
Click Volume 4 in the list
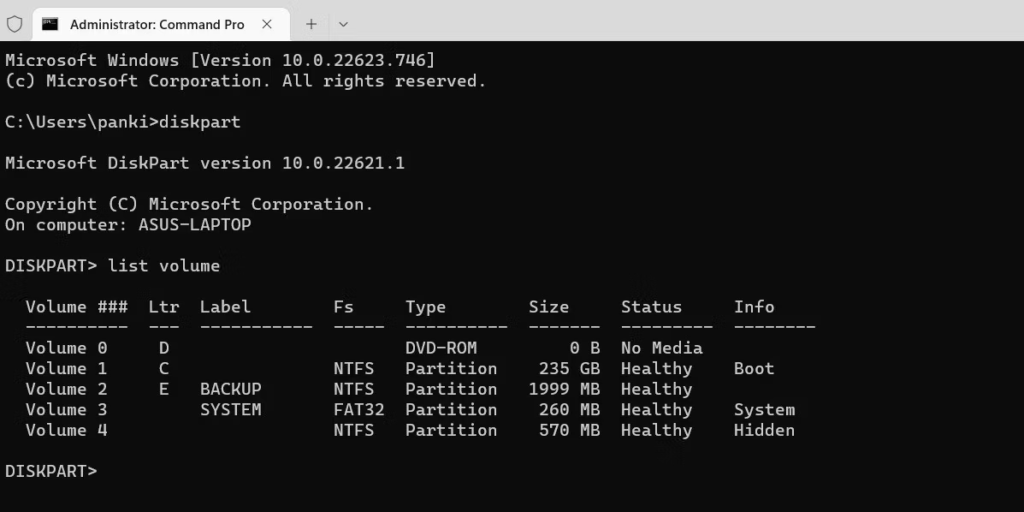(66, 431)
